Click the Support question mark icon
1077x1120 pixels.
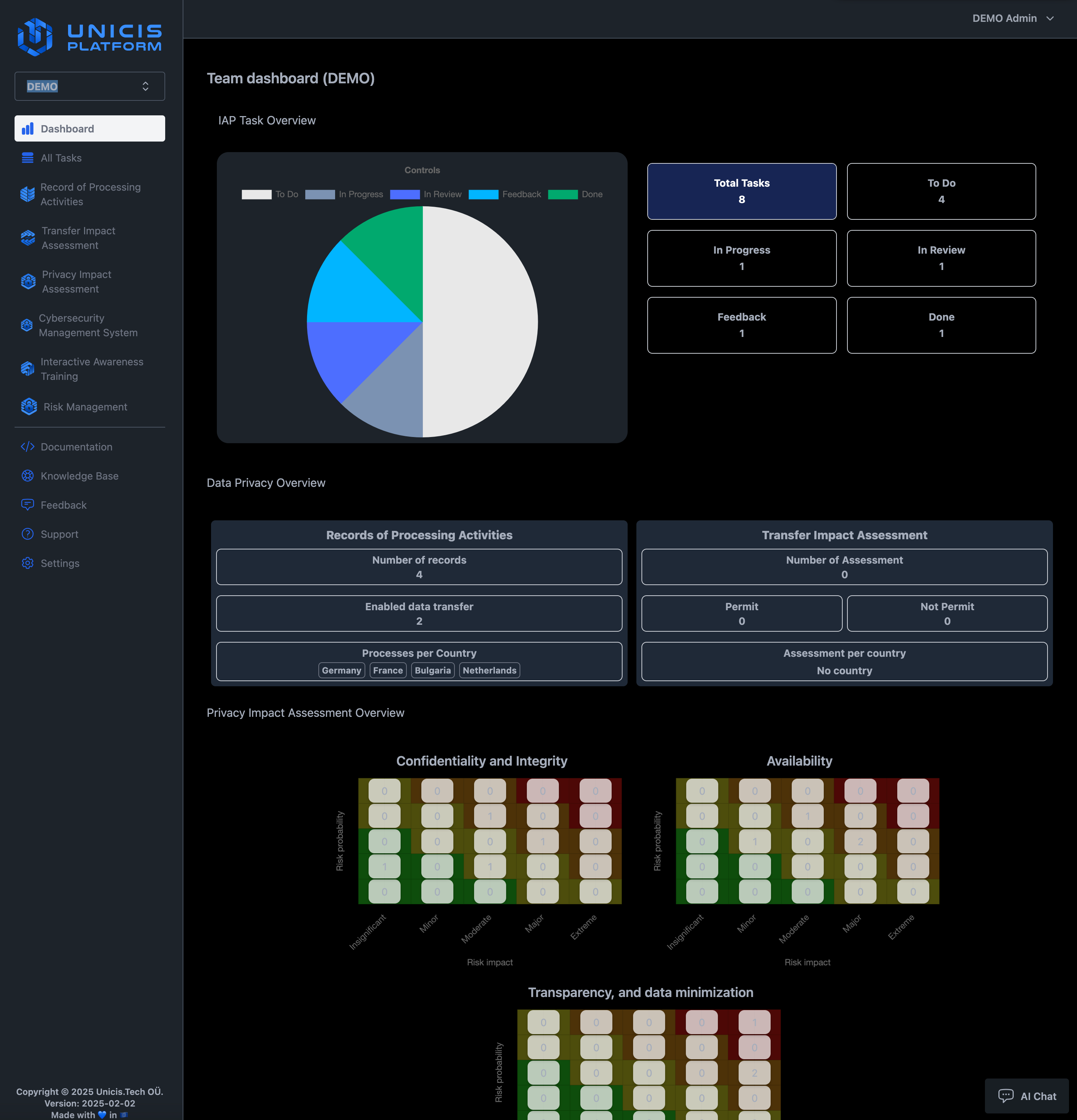[x=27, y=534]
